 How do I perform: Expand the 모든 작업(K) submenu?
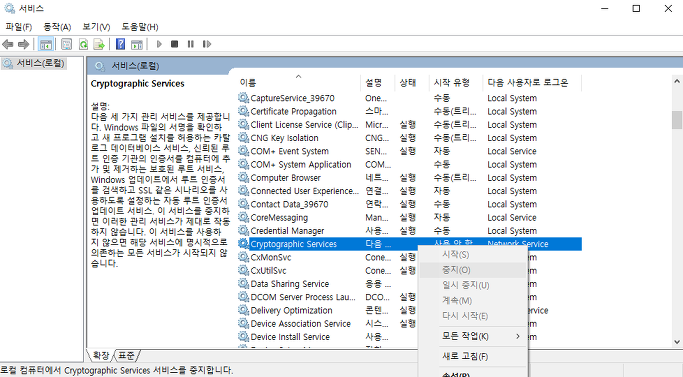473,336
